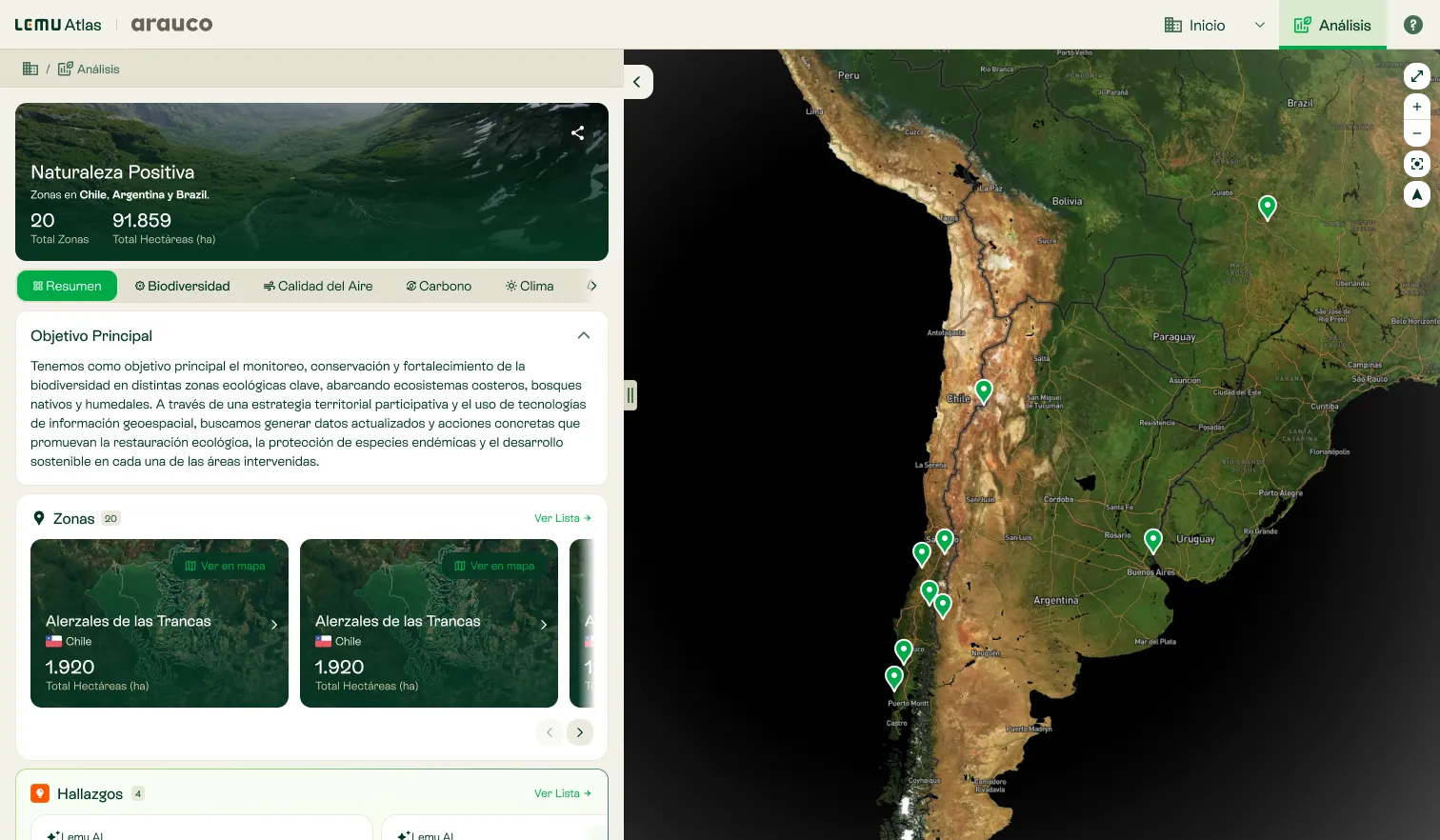Screen dimensions: 1440x840
Task: Click the orange Hallazgos icon
Action: click(x=40, y=793)
